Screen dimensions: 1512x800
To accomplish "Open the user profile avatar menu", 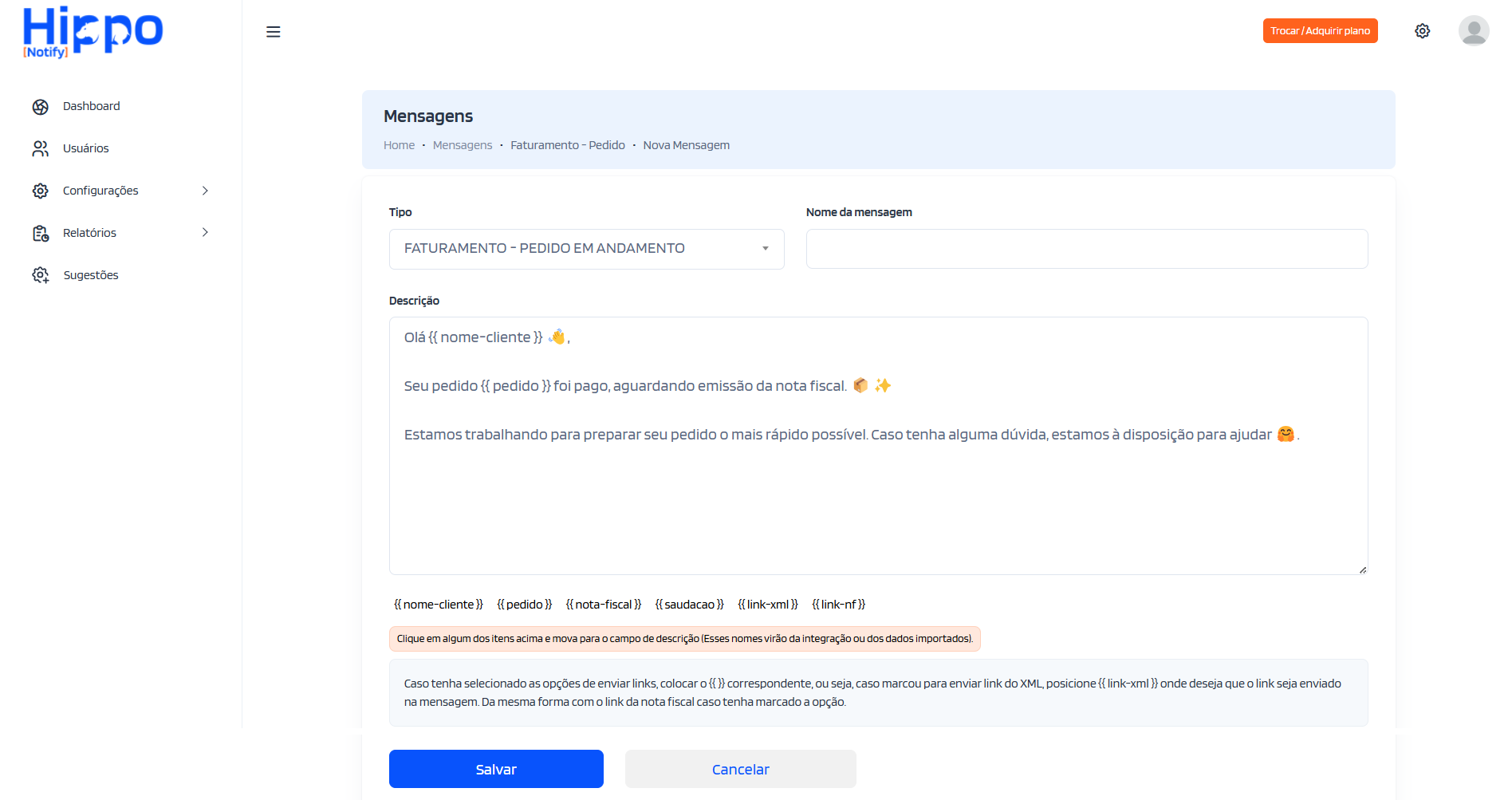I will click(1474, 30).
